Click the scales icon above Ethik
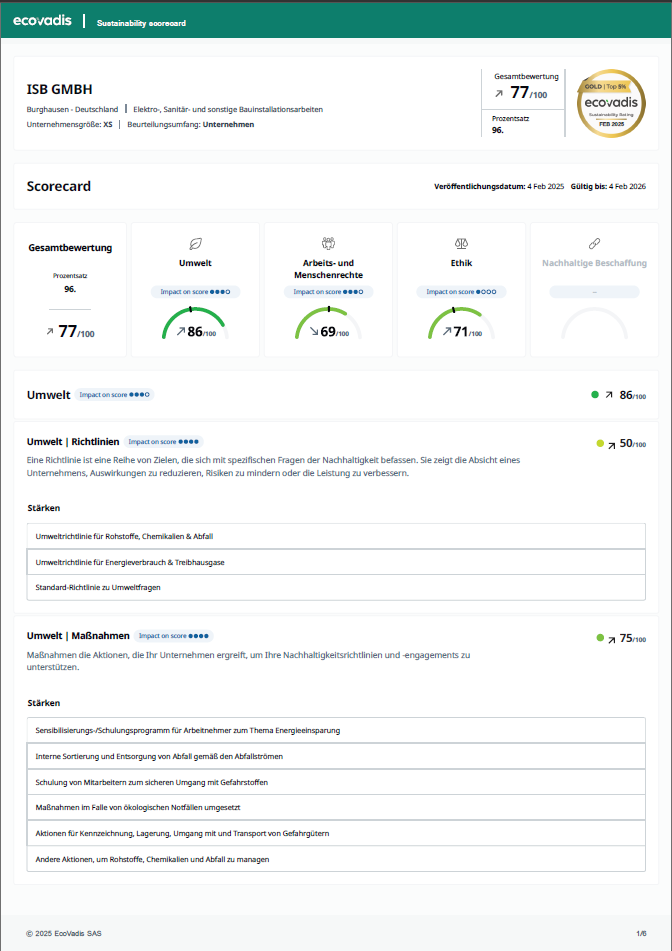 pos(462,244)
